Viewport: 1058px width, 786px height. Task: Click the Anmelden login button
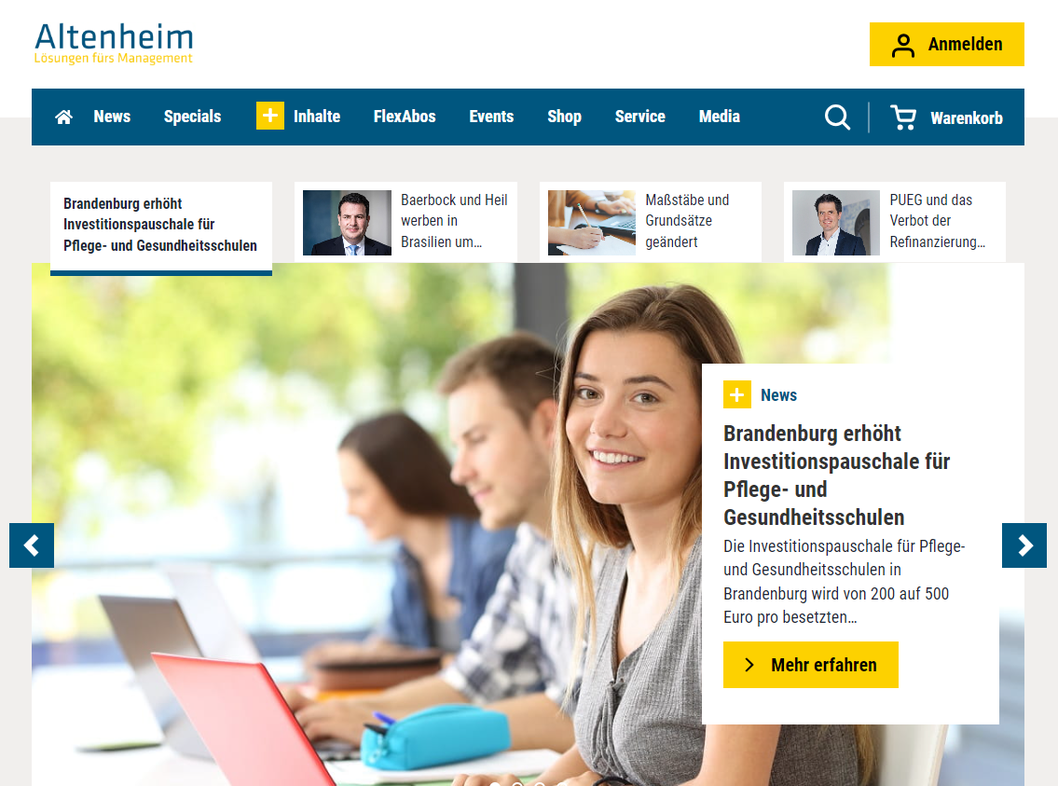pyautogui.click(x=947, y=45)
